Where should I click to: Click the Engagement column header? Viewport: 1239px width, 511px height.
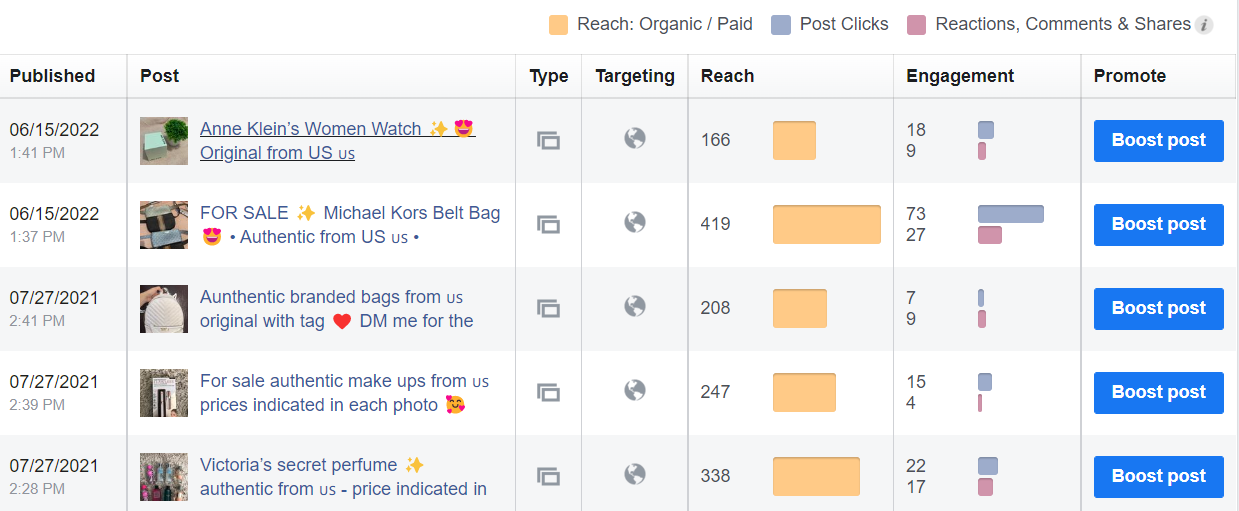[x=960, y=76]
